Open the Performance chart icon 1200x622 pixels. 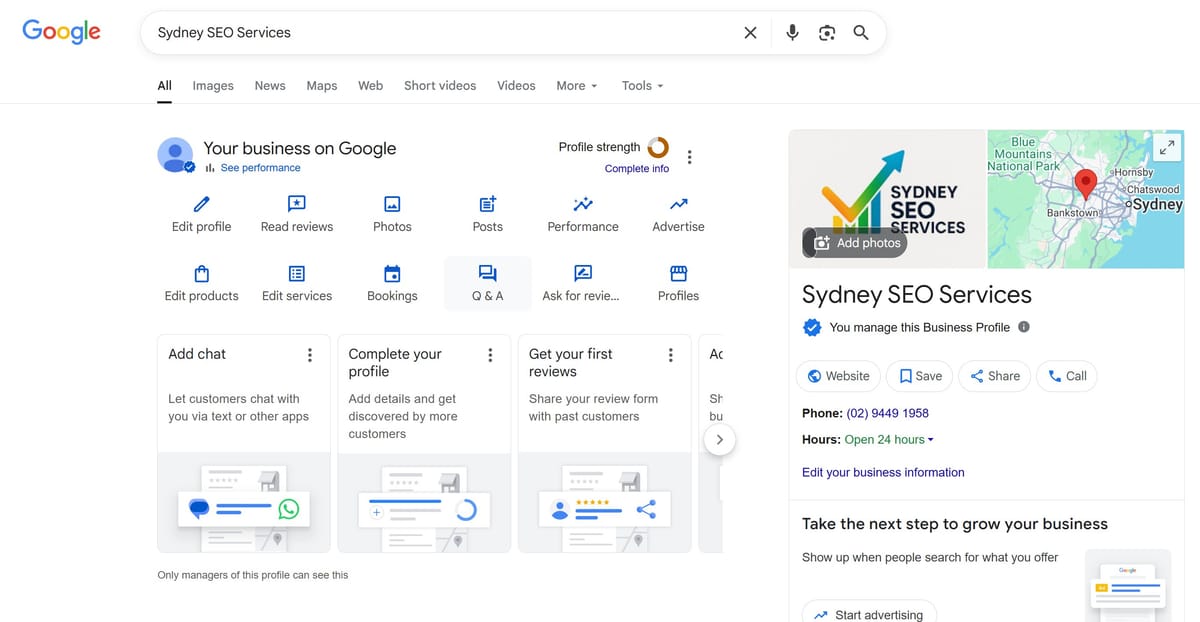point(582,204)
